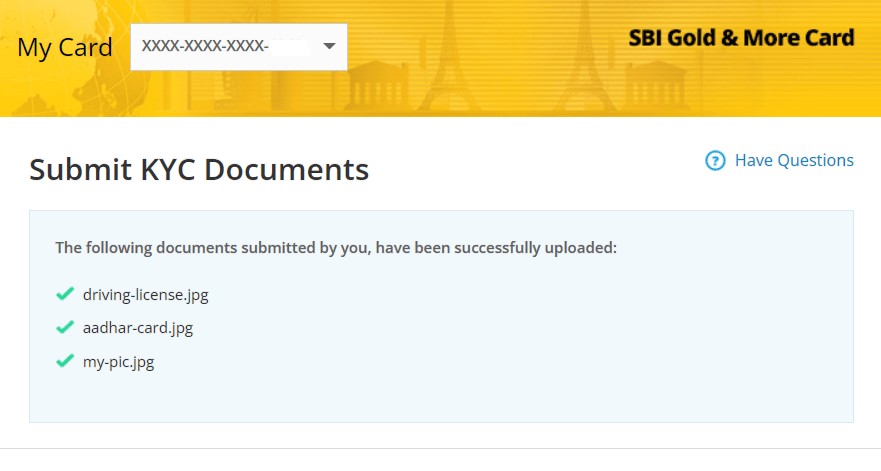
Task: Expand the card selector dropdown arrow
Action: (x=328, y=47)
